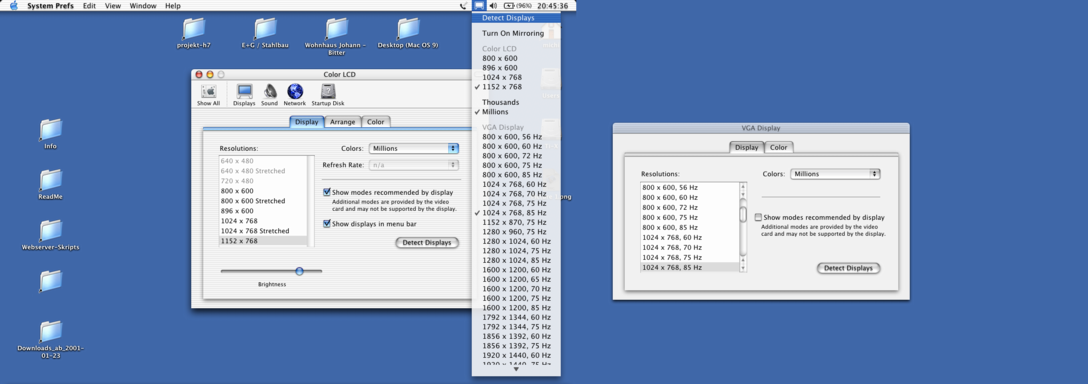Choose 1600 x 1200, 60 Hz in menu
This screenshot has width=1088, height=384.
(x=516, y=269)
